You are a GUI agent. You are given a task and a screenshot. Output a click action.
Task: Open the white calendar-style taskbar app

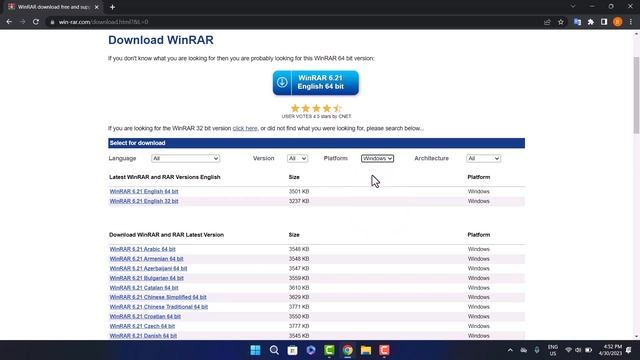tap(292, 350)
